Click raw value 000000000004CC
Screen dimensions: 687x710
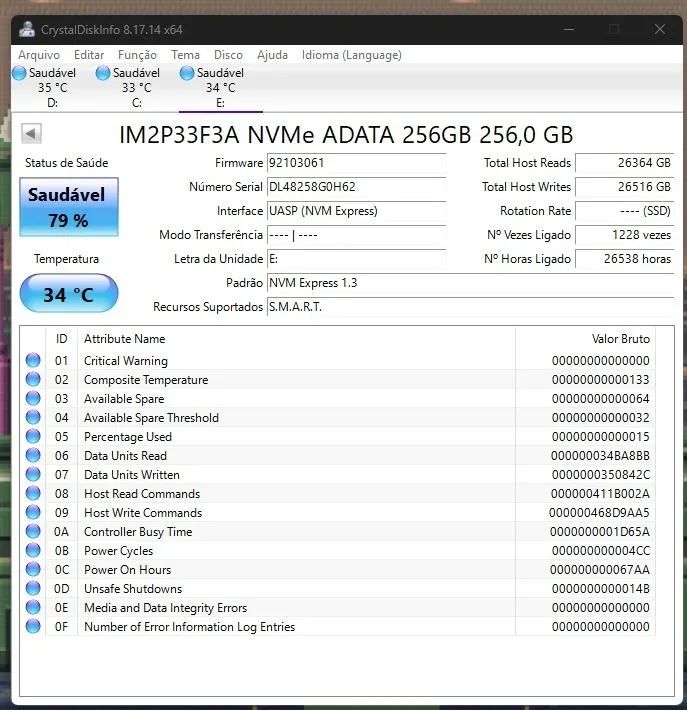coord(601,551)
